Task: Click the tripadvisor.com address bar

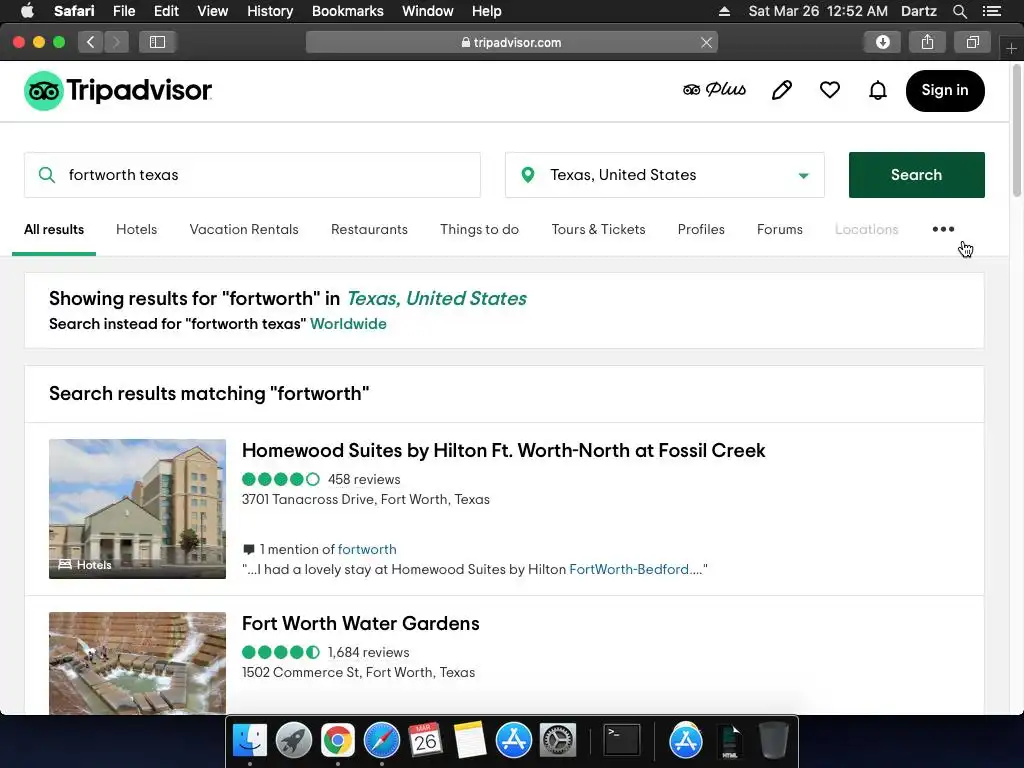Action: click(x=511, y=42)
